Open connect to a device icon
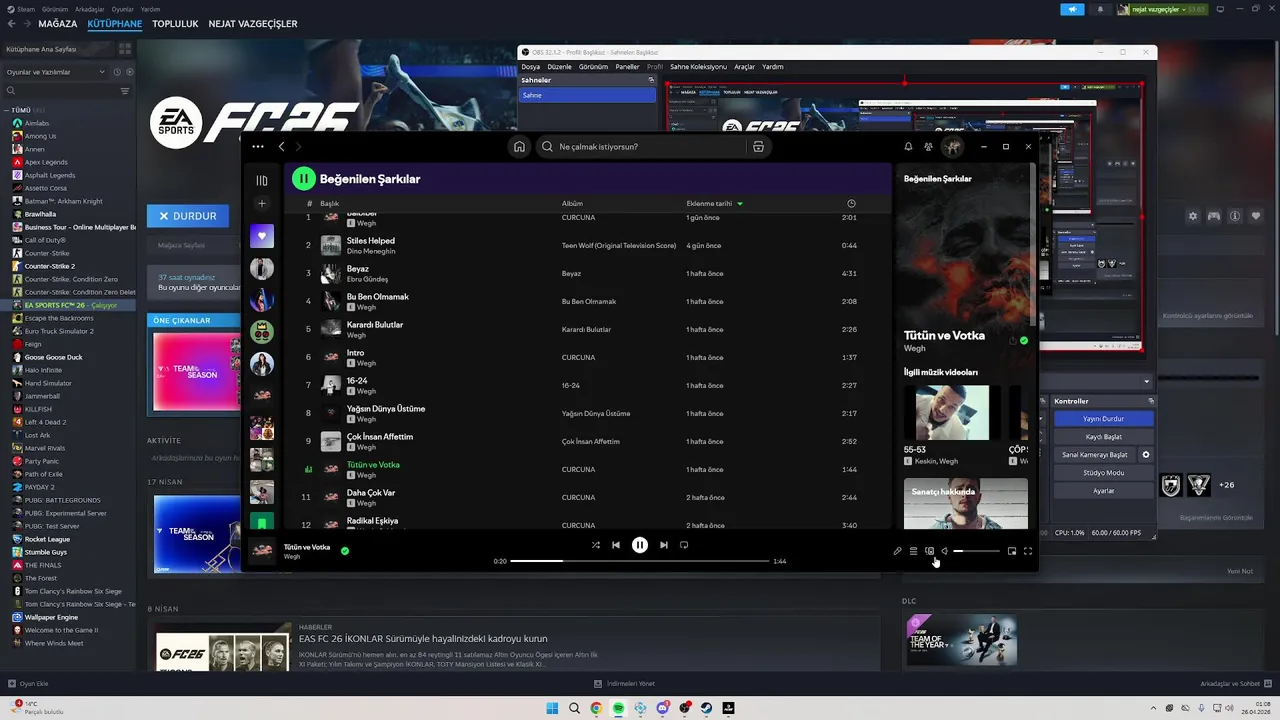Image resolution: width=1280 pixels, height=720 pixels. coord(929,551)
